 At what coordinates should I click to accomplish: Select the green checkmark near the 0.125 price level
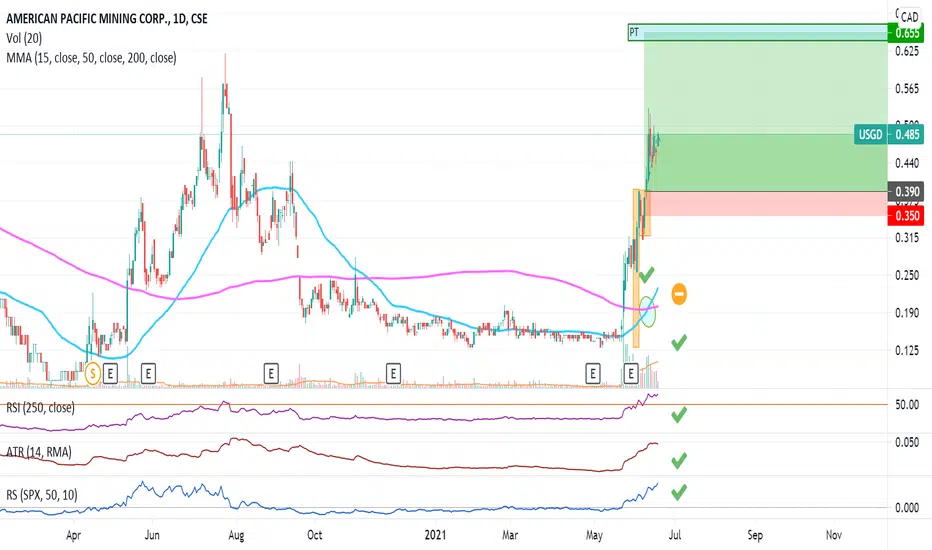click(x=679, y=342)
